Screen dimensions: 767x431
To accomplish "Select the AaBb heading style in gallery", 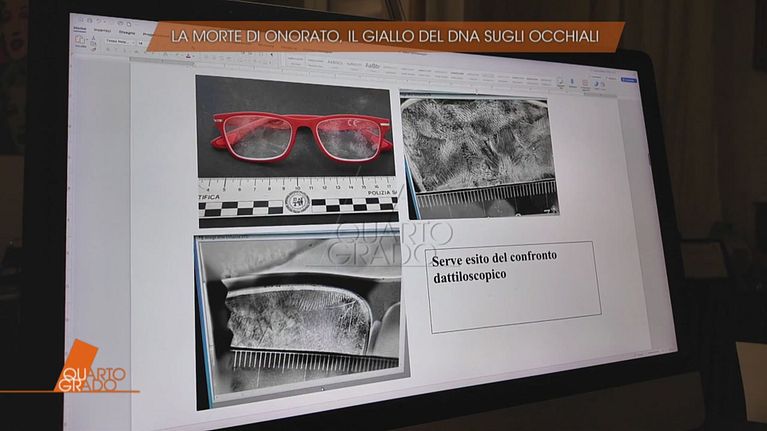I will pyautogui.click(x=372, y=66).
